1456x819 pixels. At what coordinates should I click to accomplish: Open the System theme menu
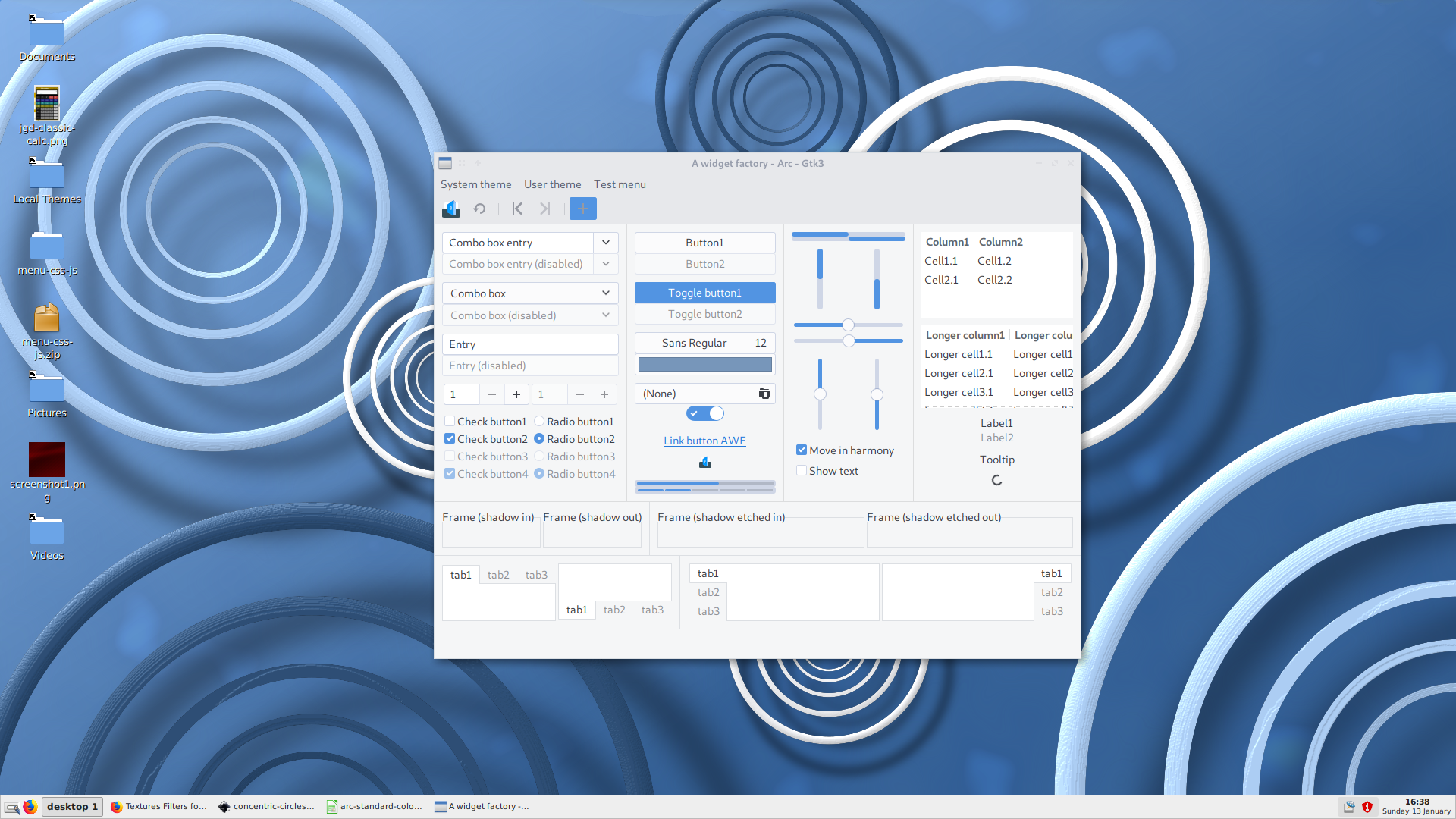(475, 184)
